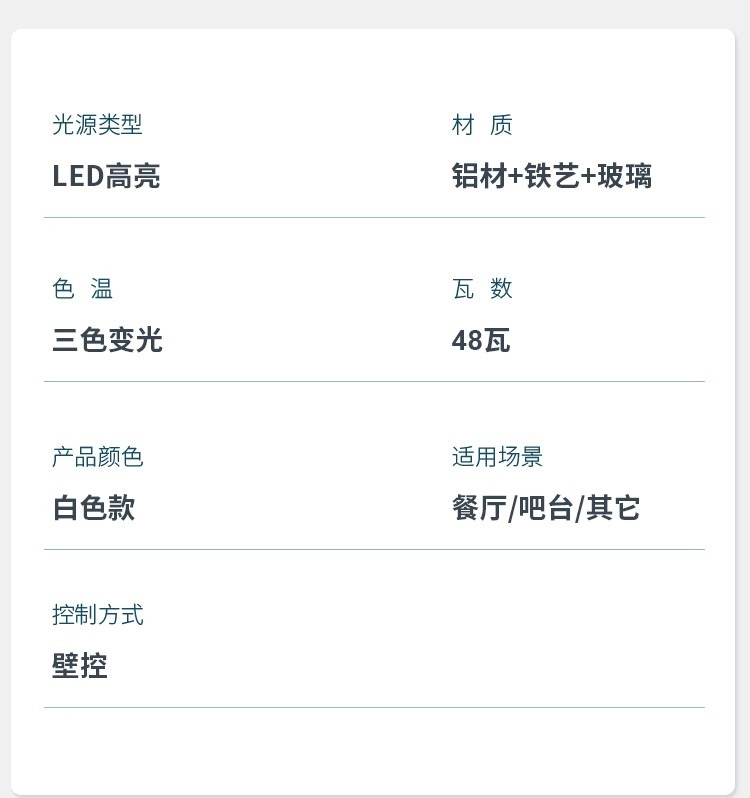The image size is (750, 798).
Task: Select the 餐厅/吧台/其它 value text
Action: (546, 508)
